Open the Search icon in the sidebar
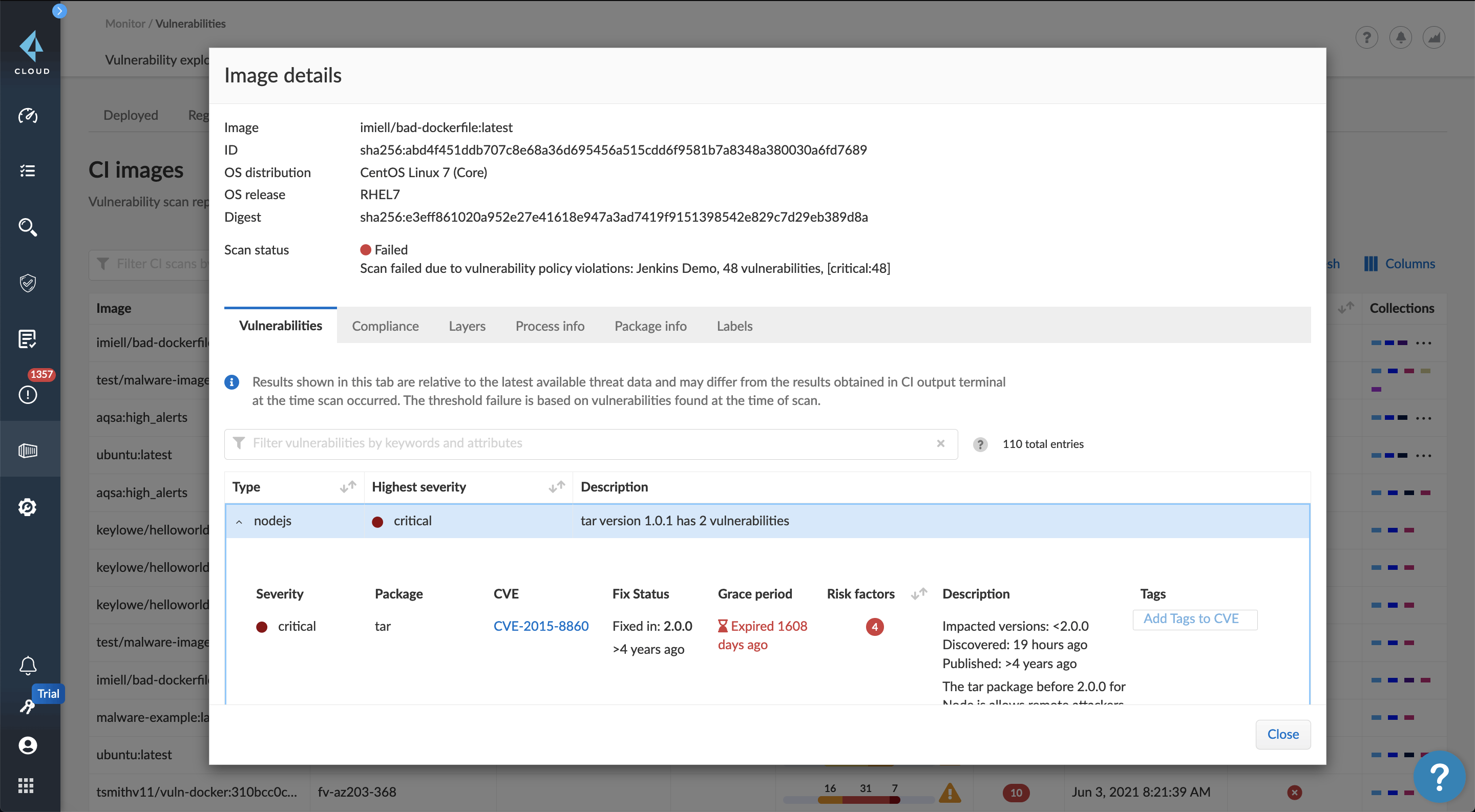The height and width of the screenshot is (812, 1475). pyautogui.click(x=27, y=227)
